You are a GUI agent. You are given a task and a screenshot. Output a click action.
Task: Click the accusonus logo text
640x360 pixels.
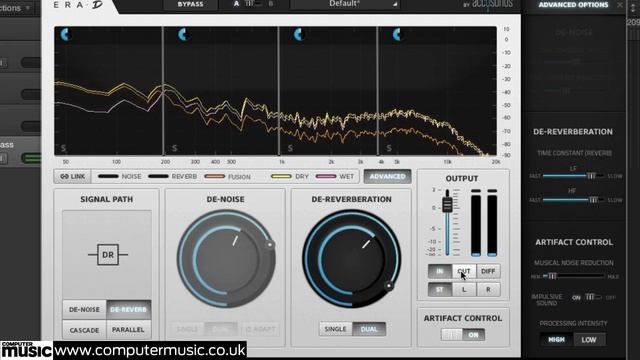point(492,4)
